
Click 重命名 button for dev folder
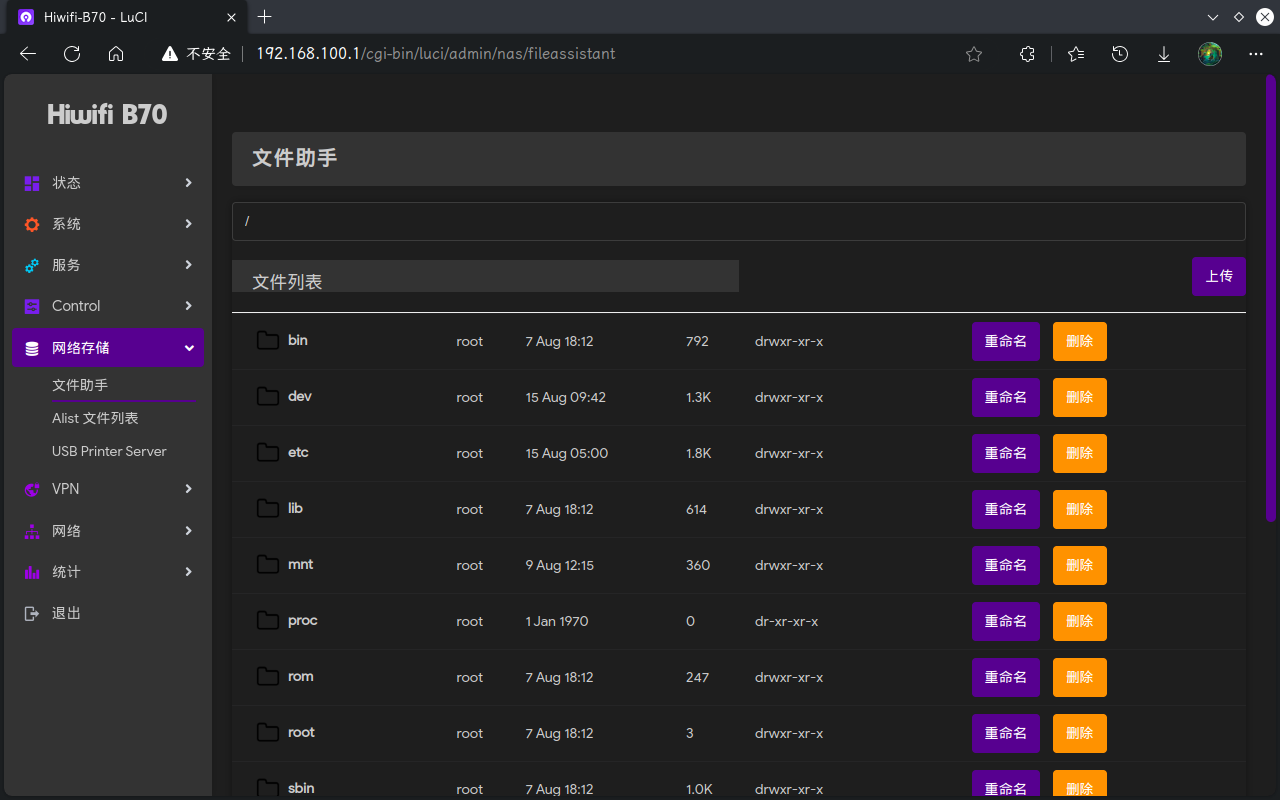tap(1005, 397)
